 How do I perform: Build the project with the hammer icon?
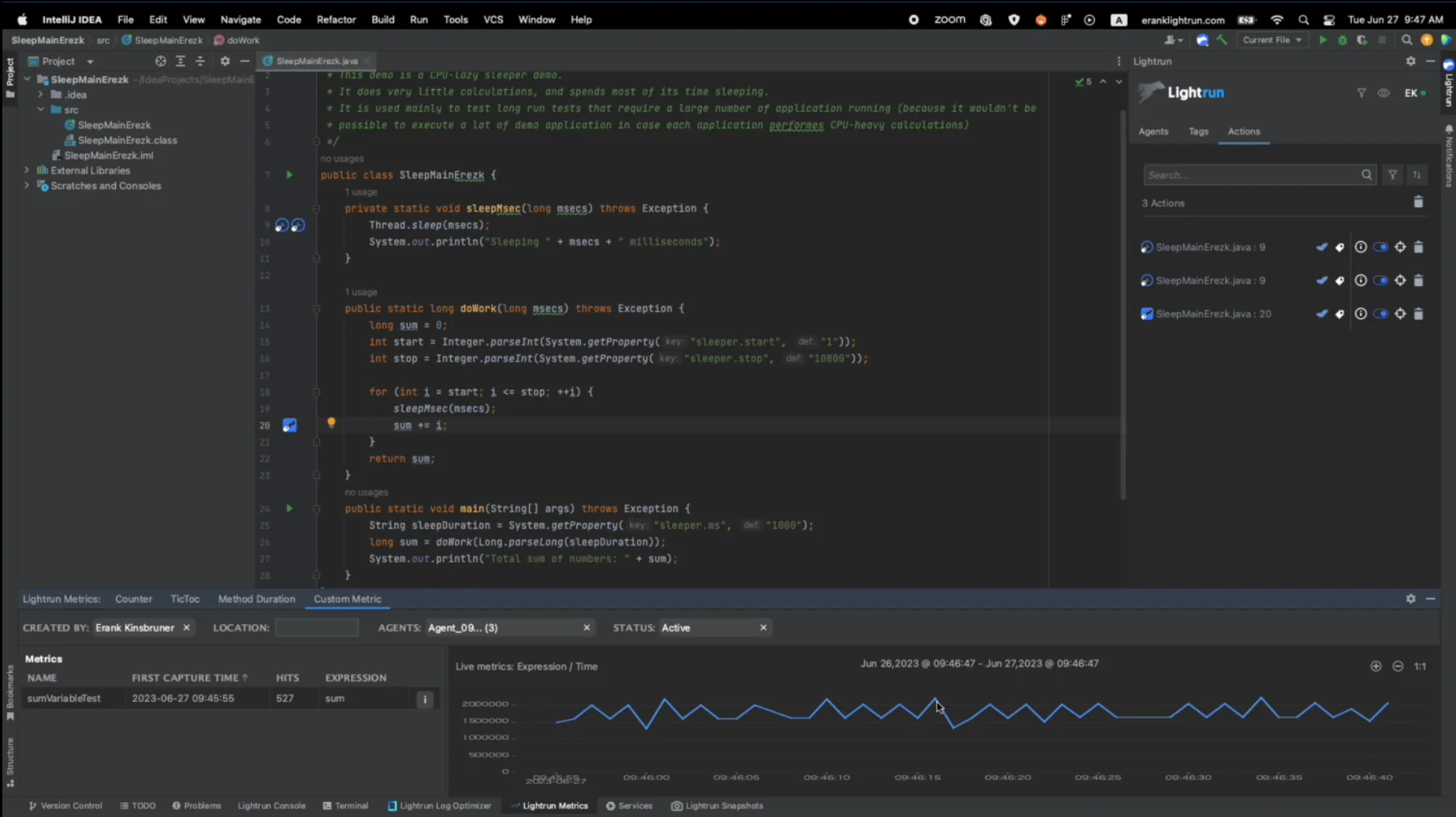[1223, 39]
